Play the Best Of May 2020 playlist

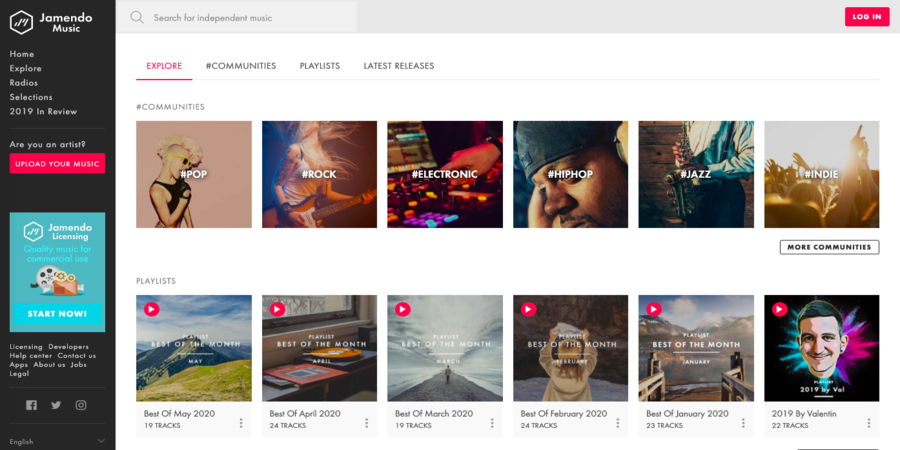152,309
